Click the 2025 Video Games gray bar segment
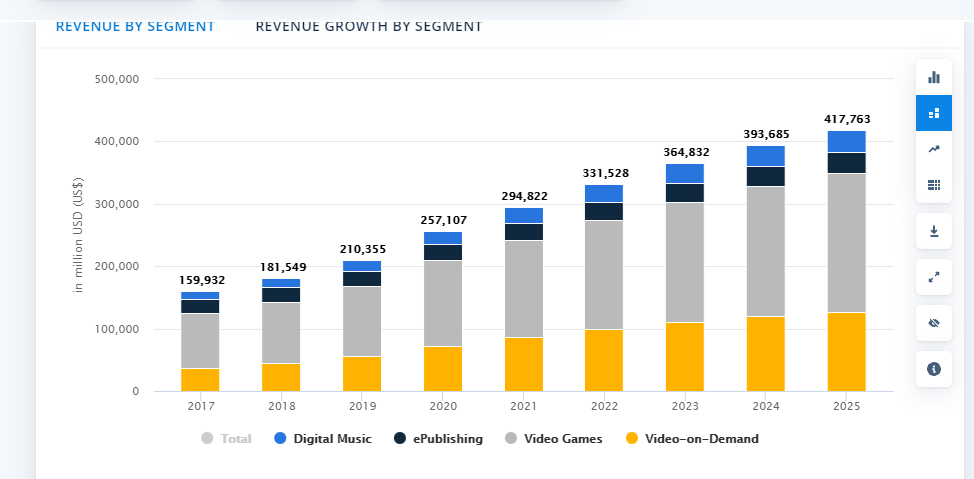The width and height of the screenshot is (974, 479). 846,243
